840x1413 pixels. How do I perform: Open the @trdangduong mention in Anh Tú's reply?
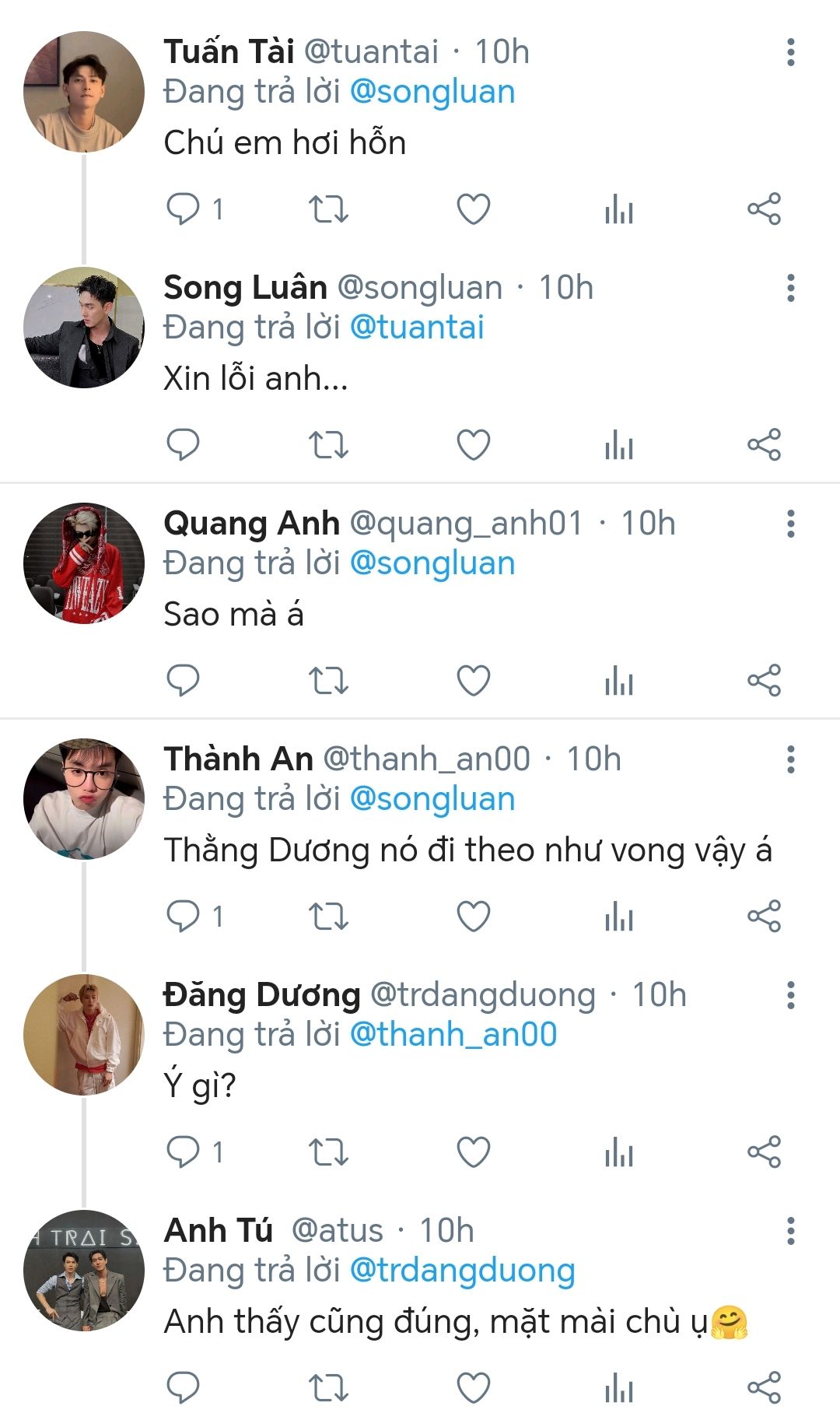[462, 1271]
